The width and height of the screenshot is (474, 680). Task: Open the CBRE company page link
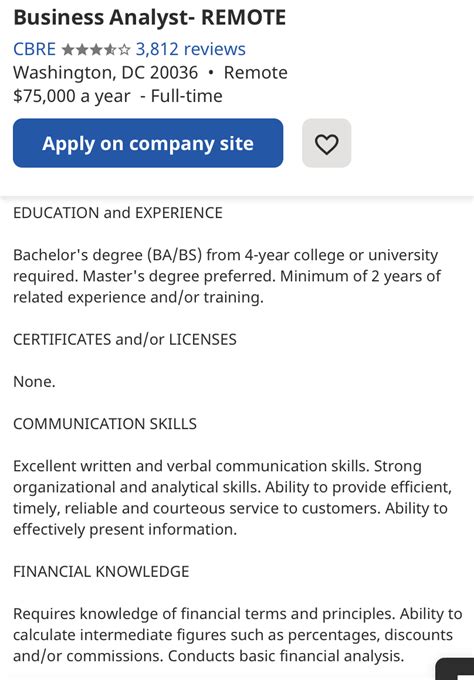point(34,49)
